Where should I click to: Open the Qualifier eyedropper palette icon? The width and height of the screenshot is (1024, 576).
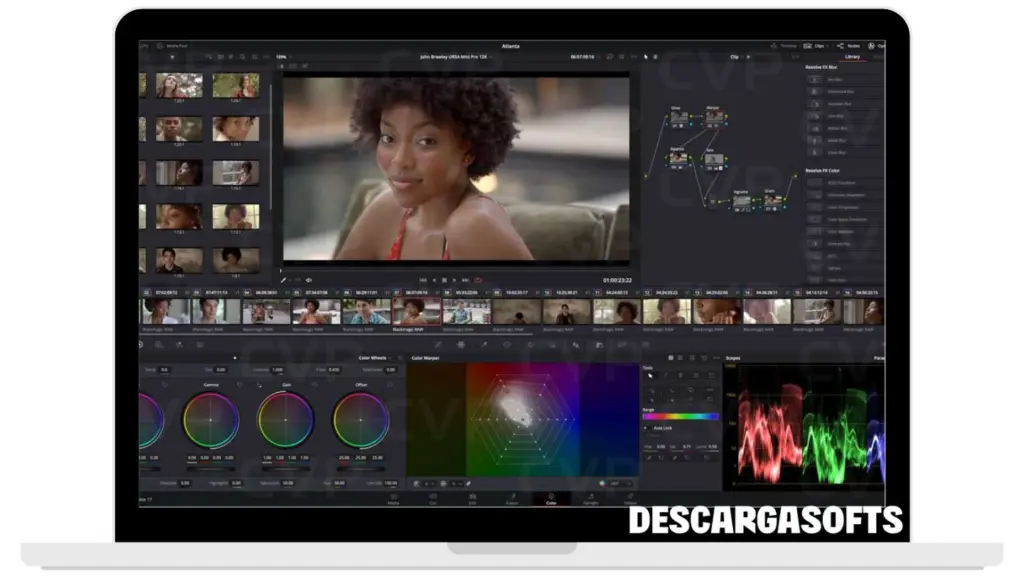[484, 345]
